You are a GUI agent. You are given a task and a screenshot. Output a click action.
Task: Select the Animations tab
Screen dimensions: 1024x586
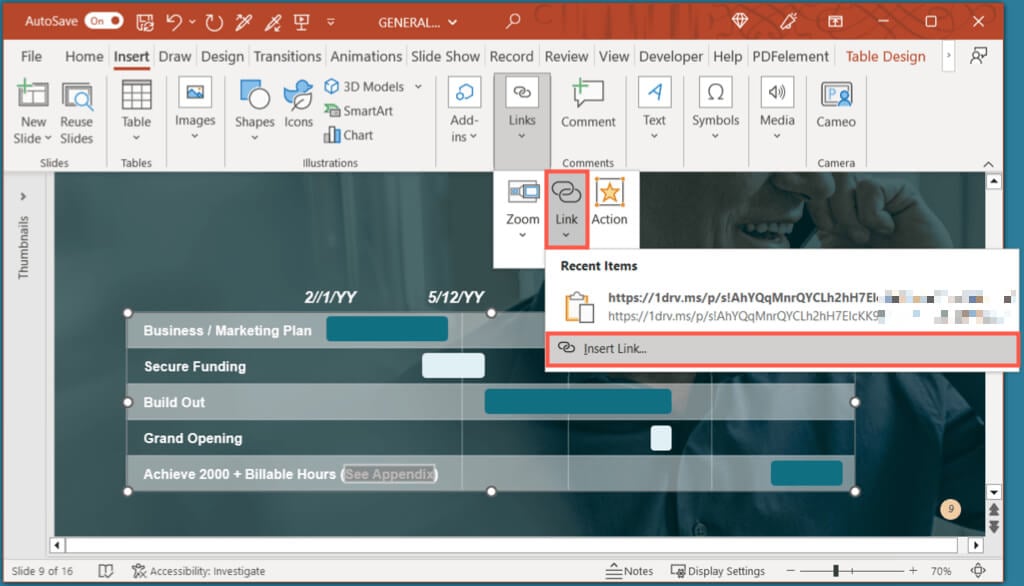tap(366, 56)
